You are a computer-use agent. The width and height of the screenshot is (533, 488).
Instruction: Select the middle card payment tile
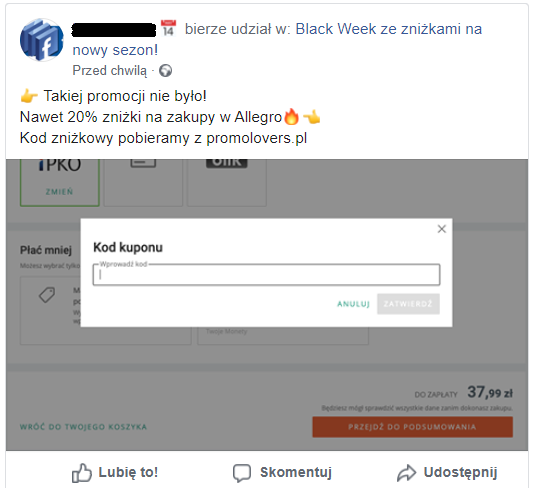point(143,182)
